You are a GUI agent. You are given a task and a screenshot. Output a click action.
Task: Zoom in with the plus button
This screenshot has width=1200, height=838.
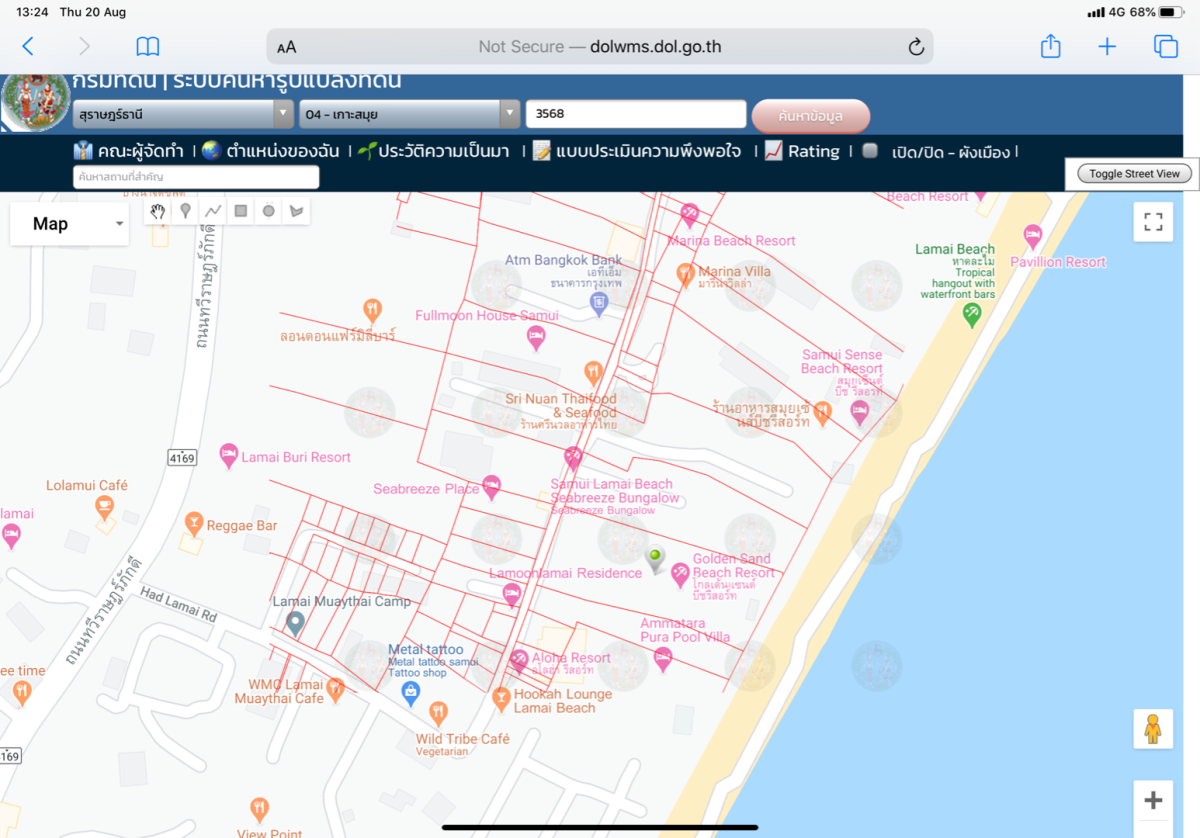1153,800
